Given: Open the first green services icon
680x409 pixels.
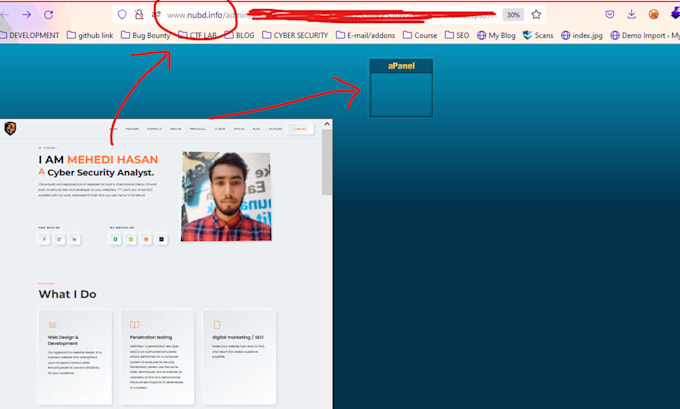Looking at the screenshot, I should (115, 239).
